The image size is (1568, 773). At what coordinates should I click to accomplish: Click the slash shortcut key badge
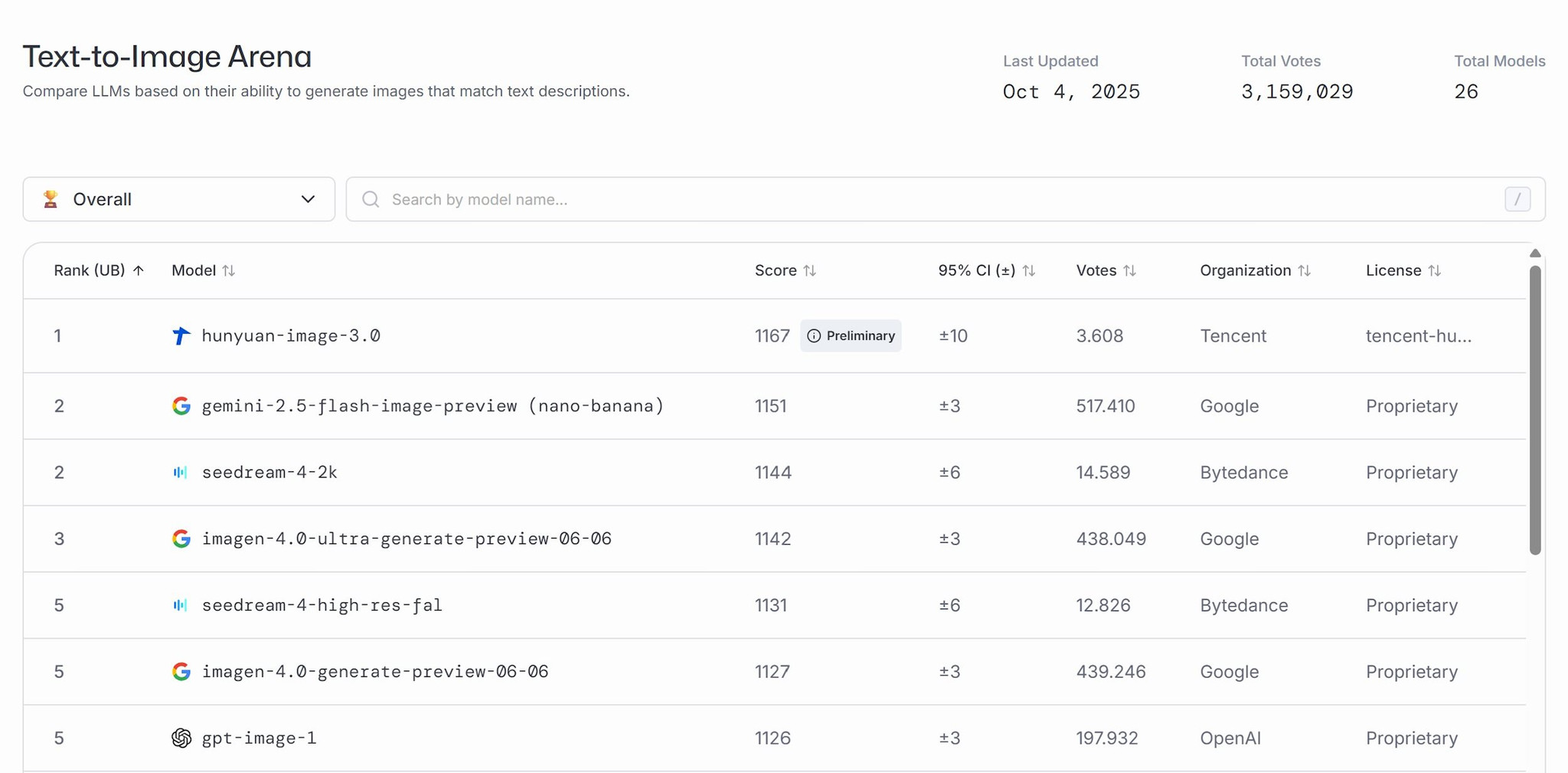point(1517,199)
